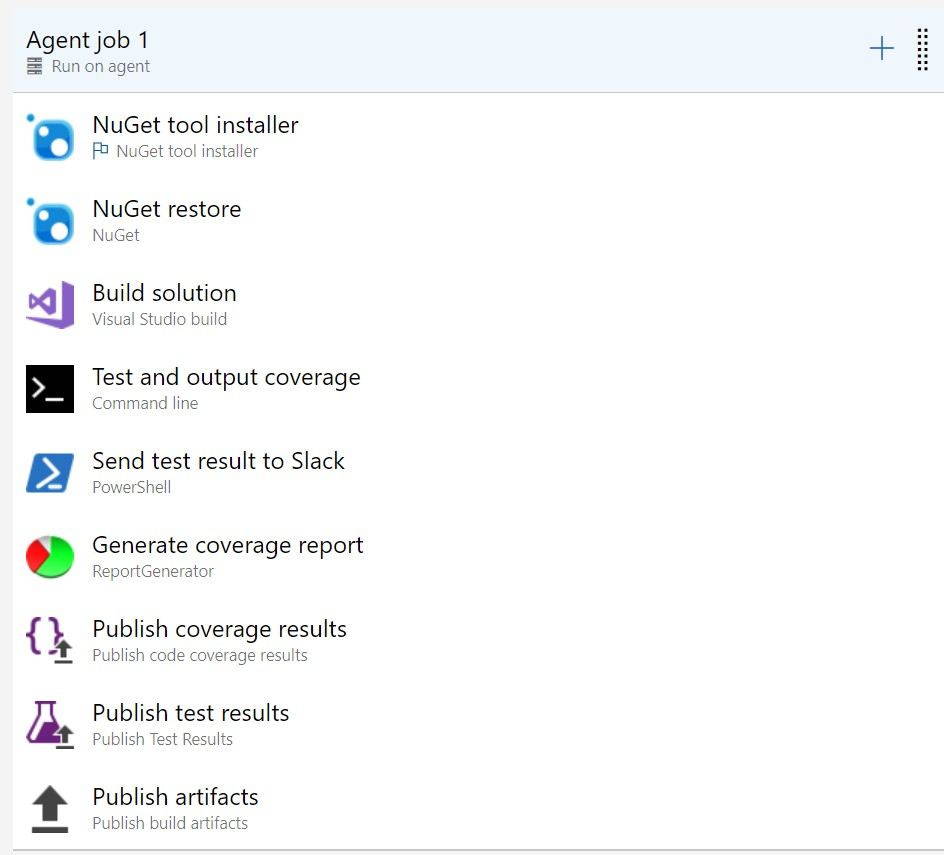This screenshot has width=944, height=855.
Task: Open the Build solution task
Action: pyautogui.click(x=165, y=294)
